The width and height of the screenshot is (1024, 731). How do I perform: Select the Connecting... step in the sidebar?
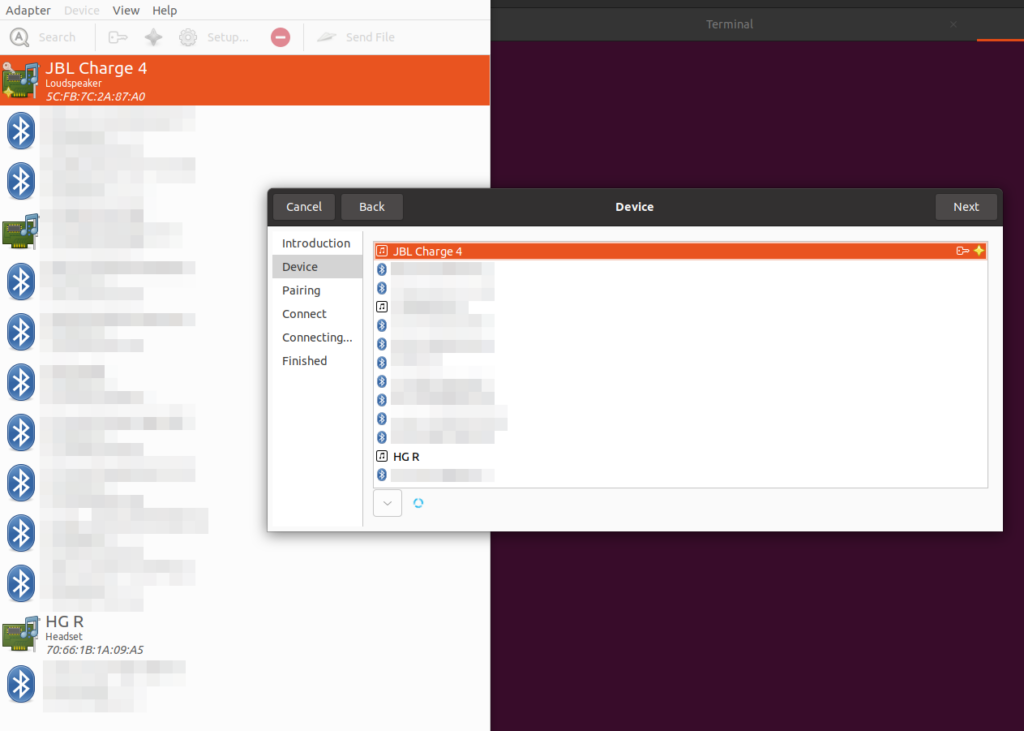pyautogui.click(x=317, y=337)
